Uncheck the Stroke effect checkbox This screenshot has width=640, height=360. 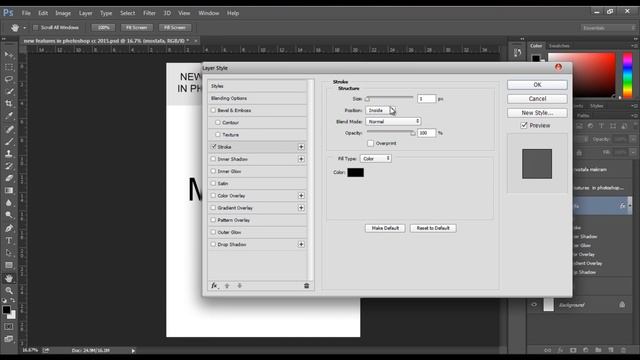tap(213, 147)
